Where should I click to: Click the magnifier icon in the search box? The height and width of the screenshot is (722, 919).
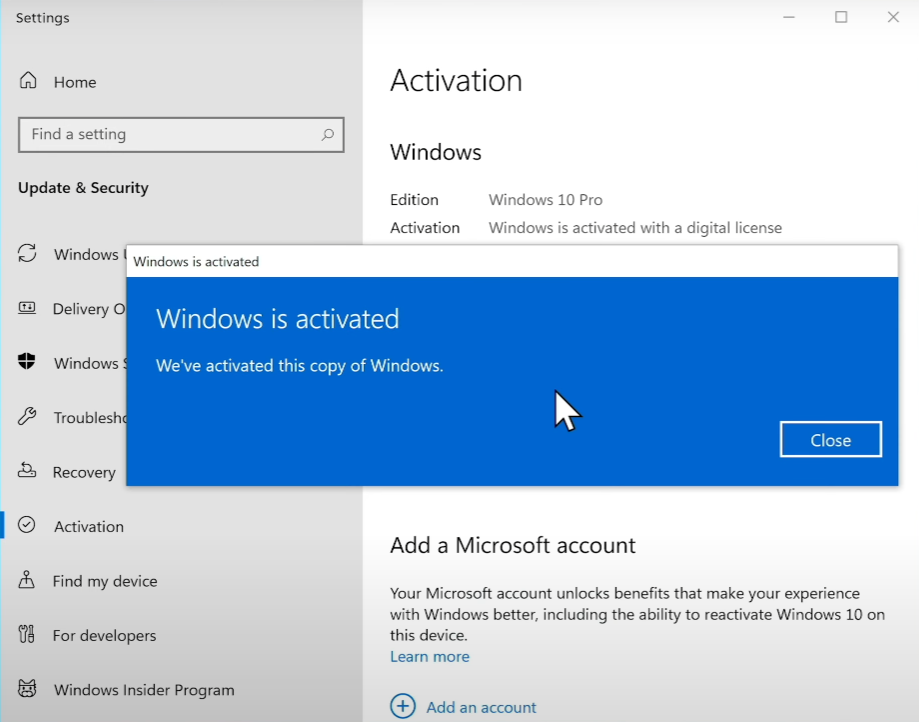327,134
